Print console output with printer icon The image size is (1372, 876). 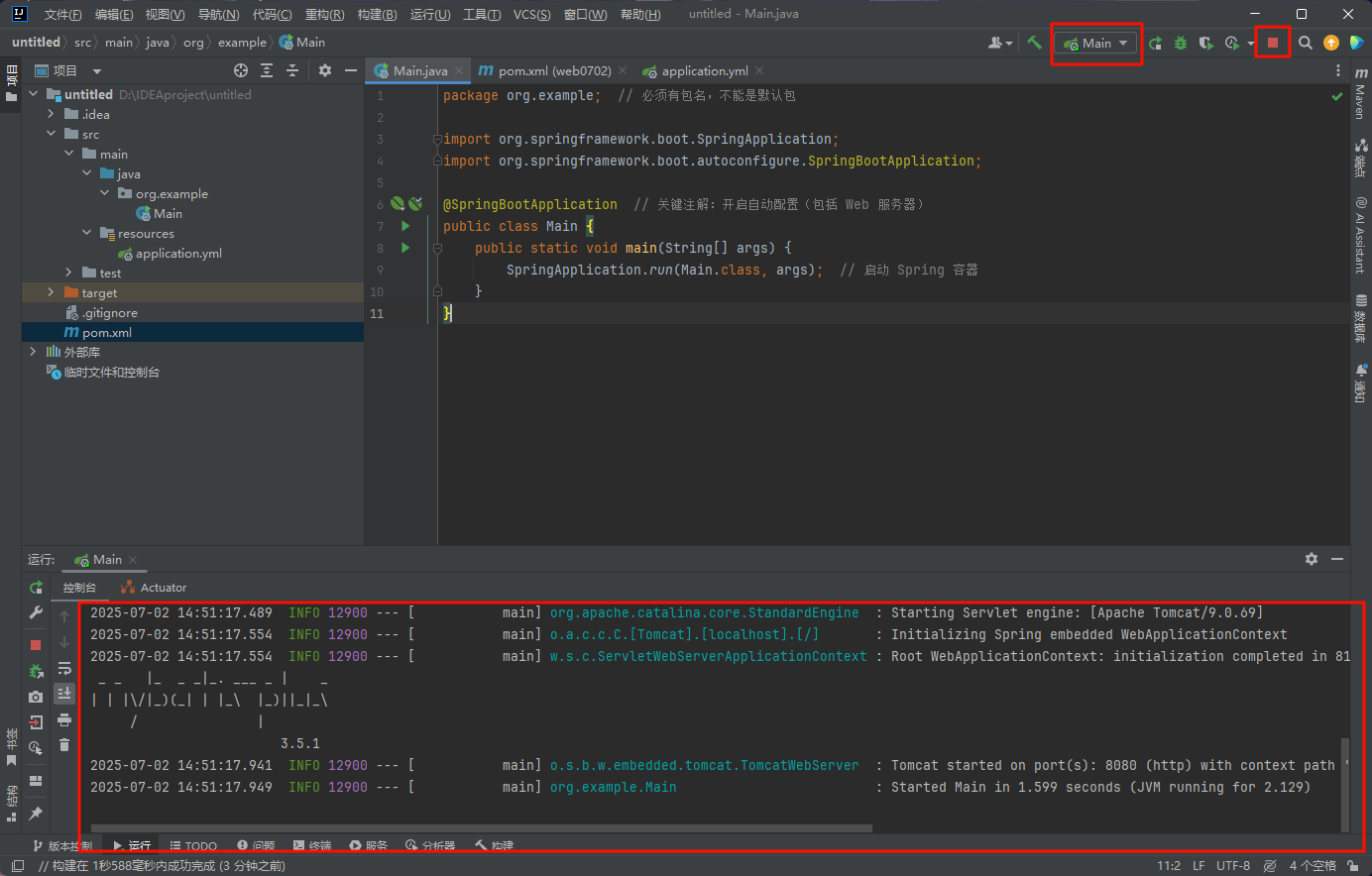click(x=64, y=719)
